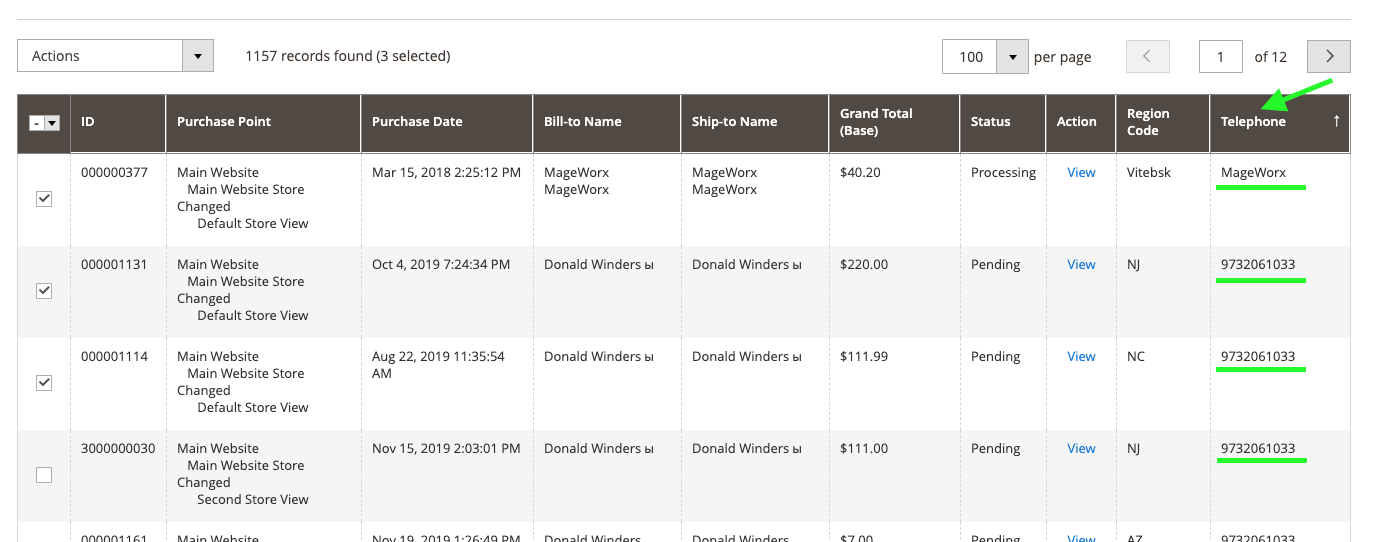
Task: Click the Bill-to Name column header
Action: click(x=582, y=122)
